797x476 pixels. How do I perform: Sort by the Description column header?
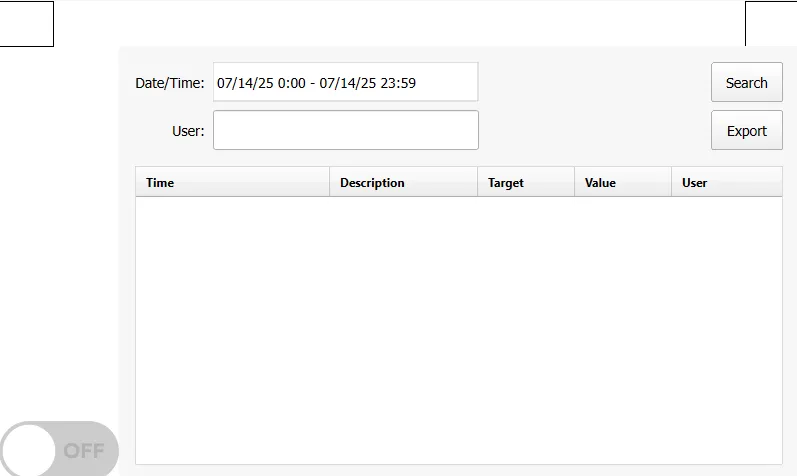[403, 183]
